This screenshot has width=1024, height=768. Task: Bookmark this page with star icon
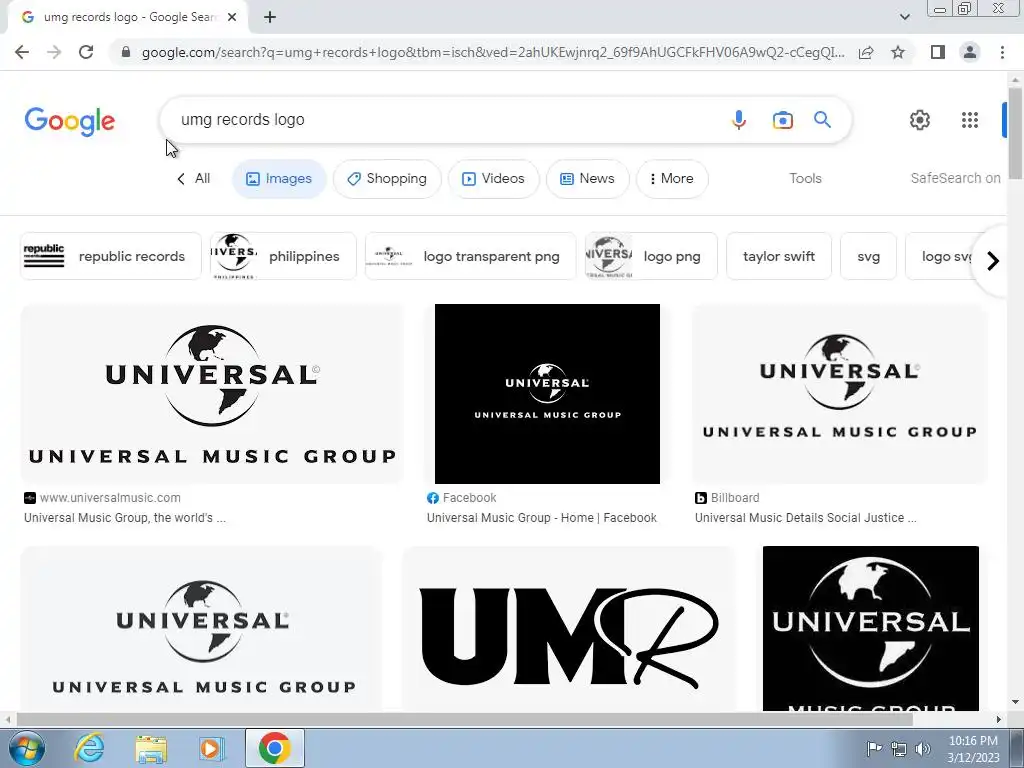898,52
